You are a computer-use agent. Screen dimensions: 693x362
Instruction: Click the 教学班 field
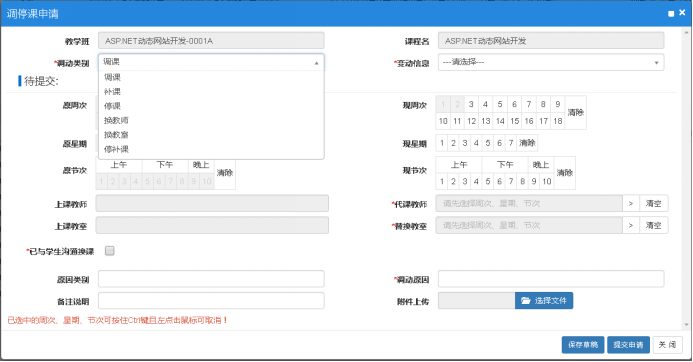pyautogui.click(x=211, y=41)
